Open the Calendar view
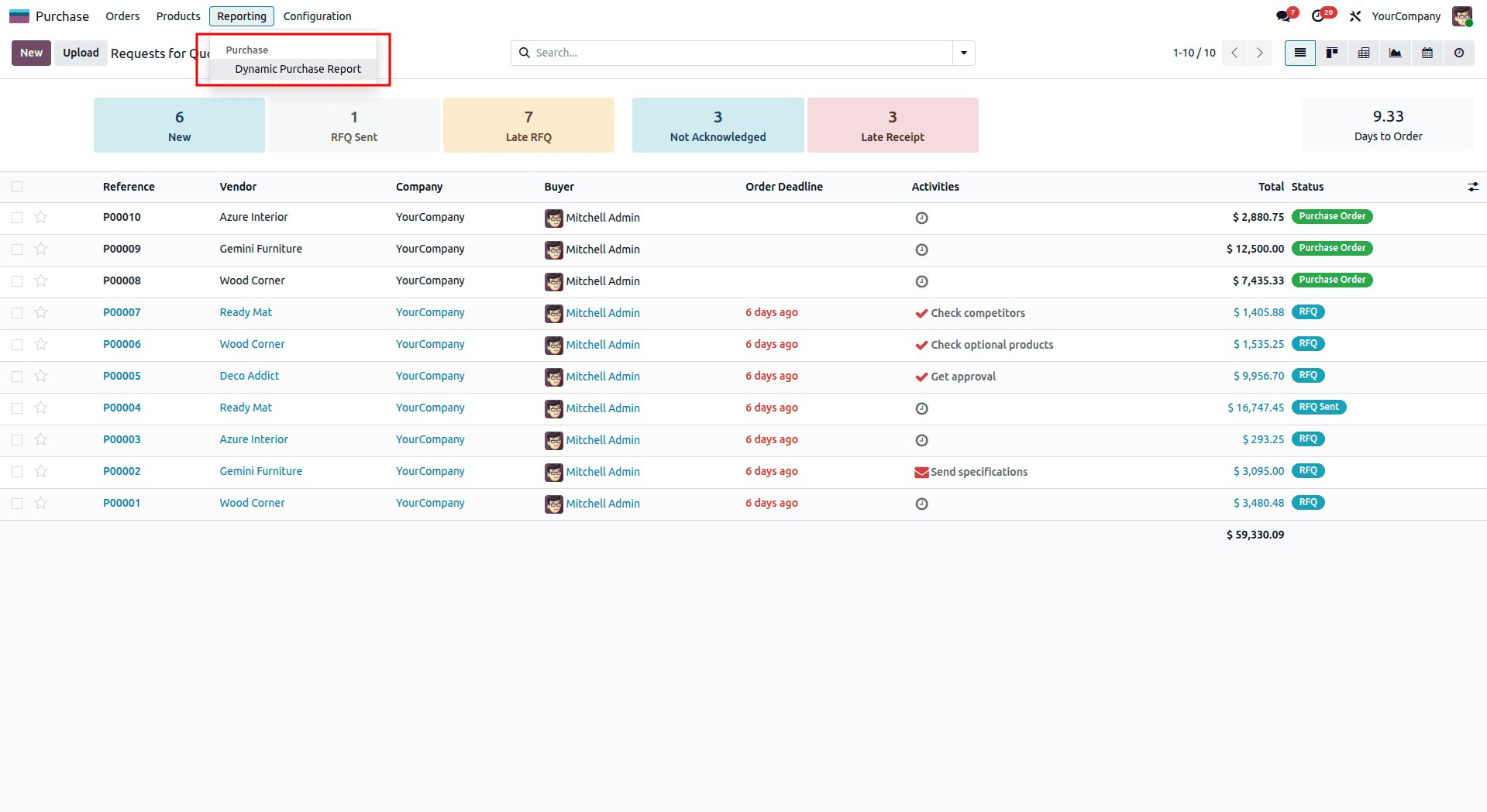Screen dimensions: 1487x812 1427,53
